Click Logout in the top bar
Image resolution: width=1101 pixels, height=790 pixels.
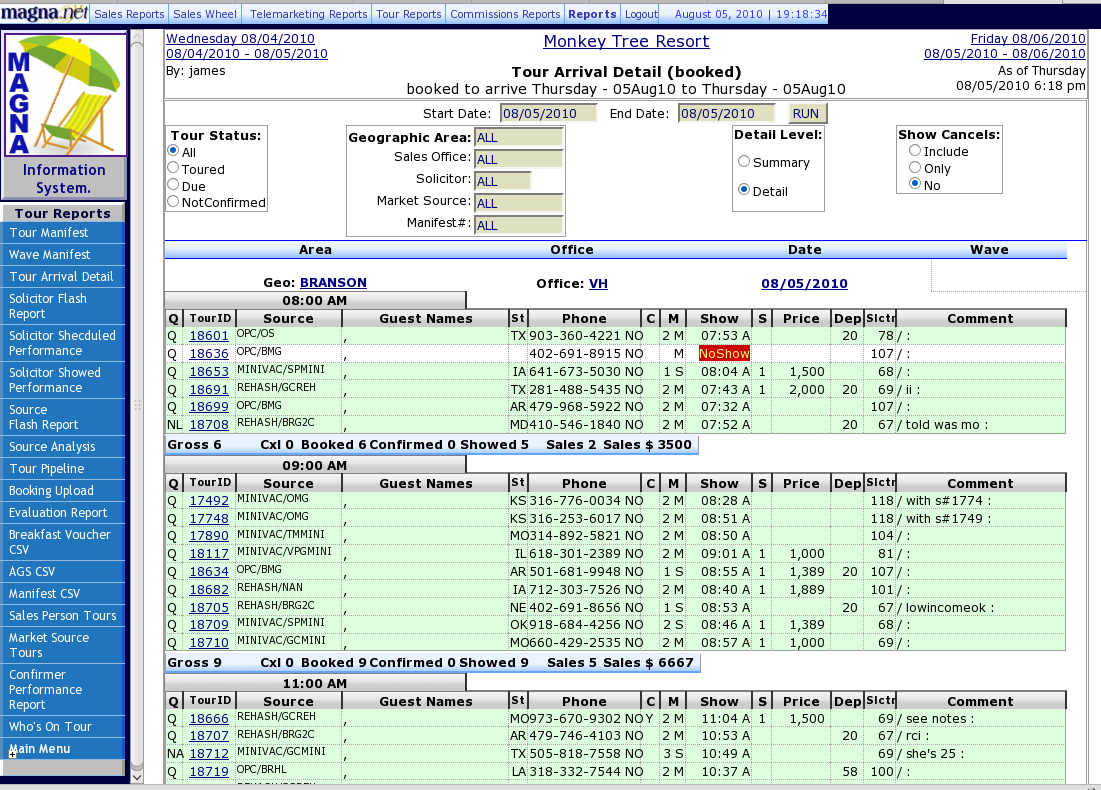coord(641,14)
